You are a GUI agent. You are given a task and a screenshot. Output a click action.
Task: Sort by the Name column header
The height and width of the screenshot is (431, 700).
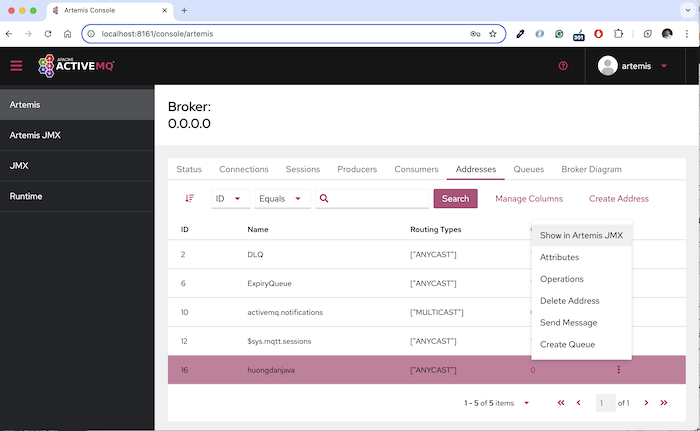click(258, 230)
